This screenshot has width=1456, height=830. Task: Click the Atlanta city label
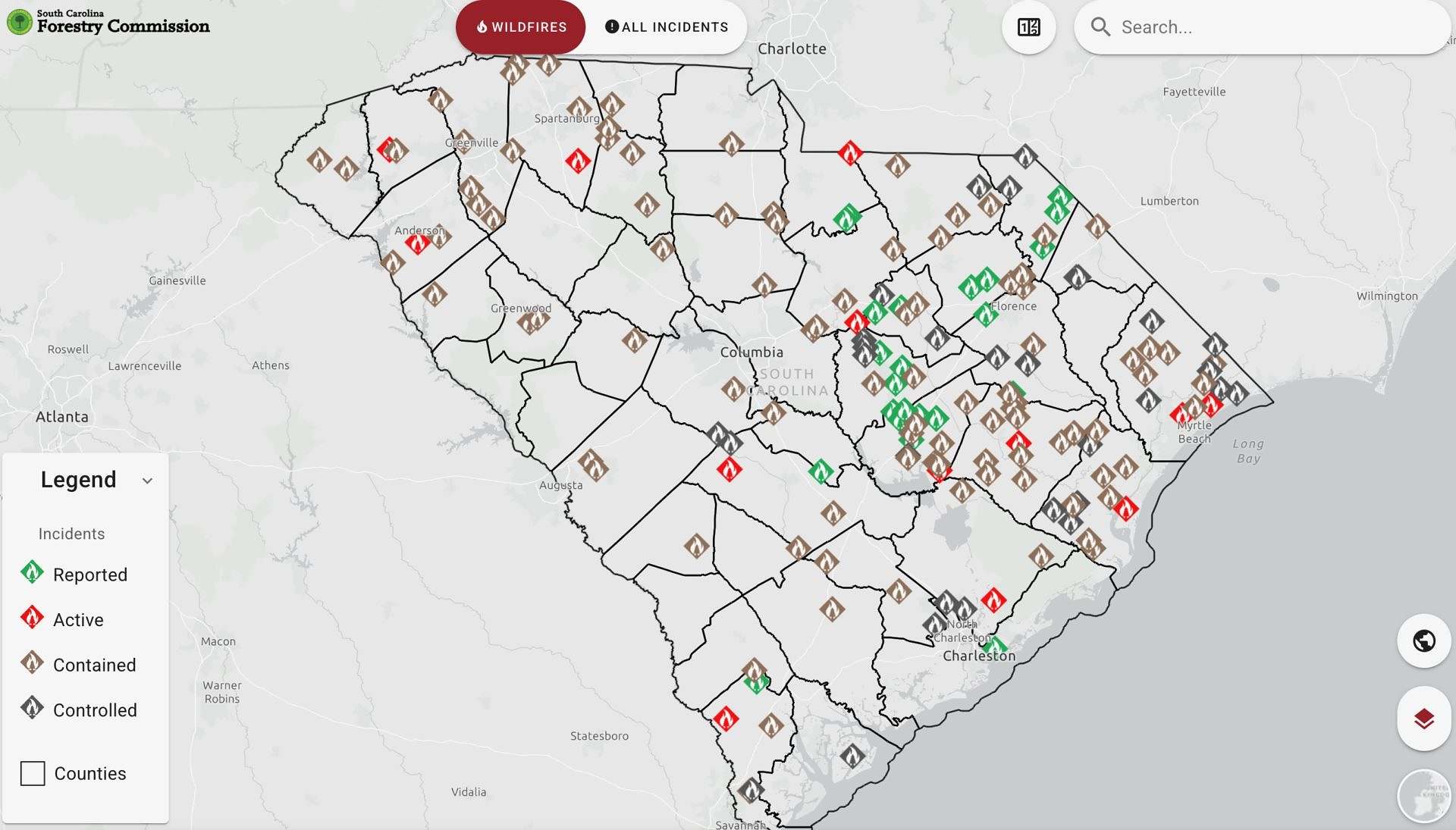[62, 416]
